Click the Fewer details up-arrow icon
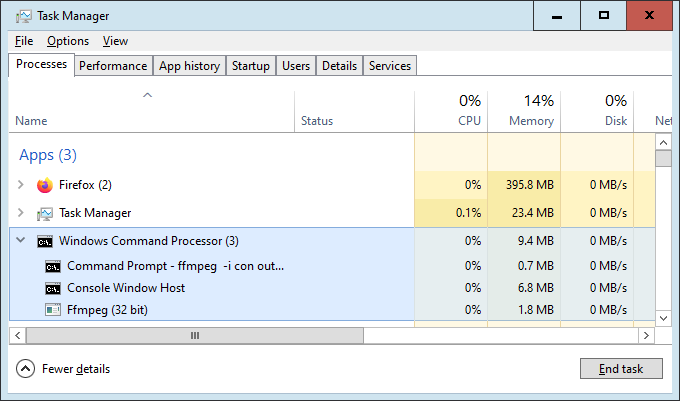The height and width of the screenshot is (401, 680). [25, 369]
